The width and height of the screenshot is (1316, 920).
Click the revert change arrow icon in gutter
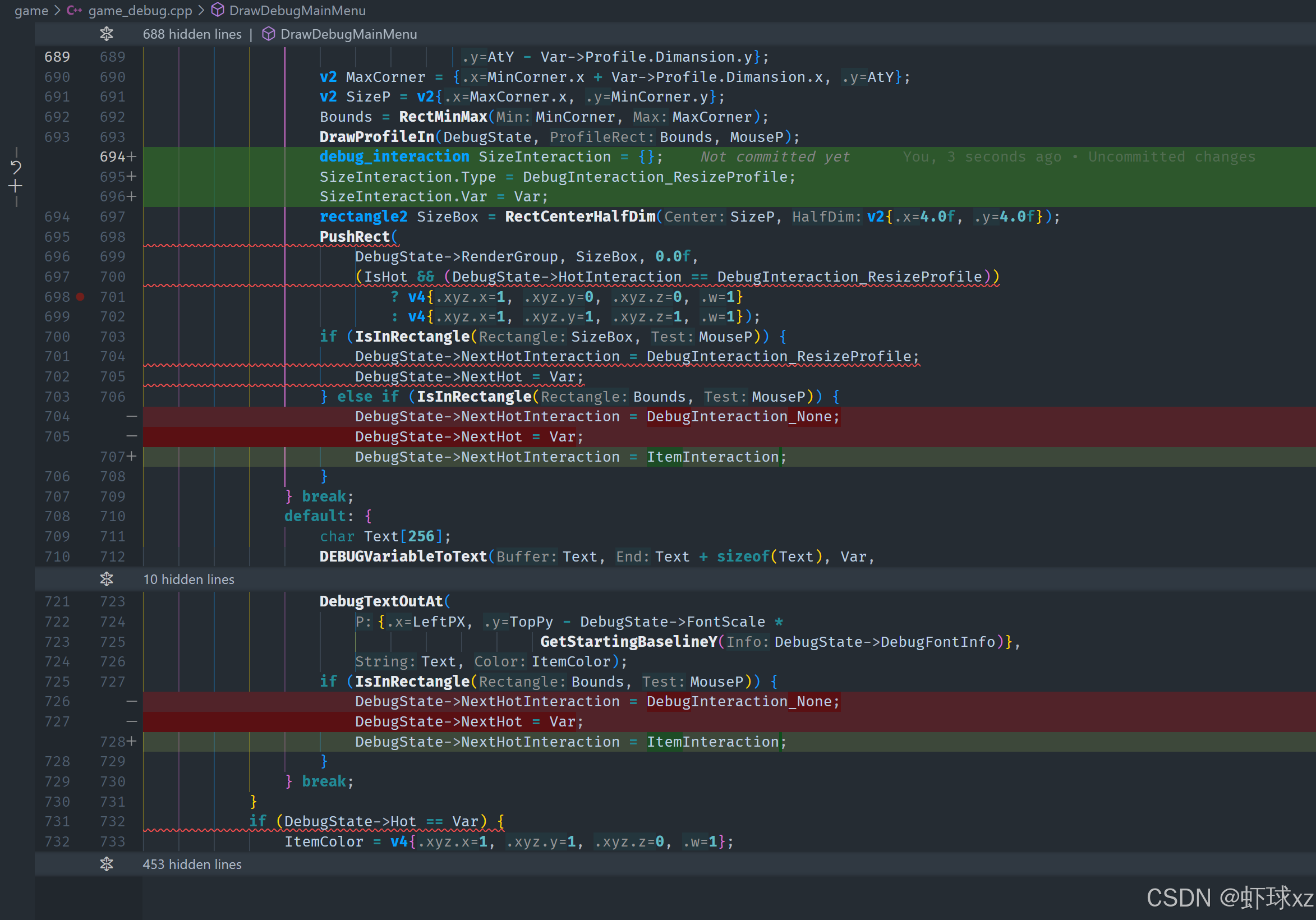coord(16,167)
